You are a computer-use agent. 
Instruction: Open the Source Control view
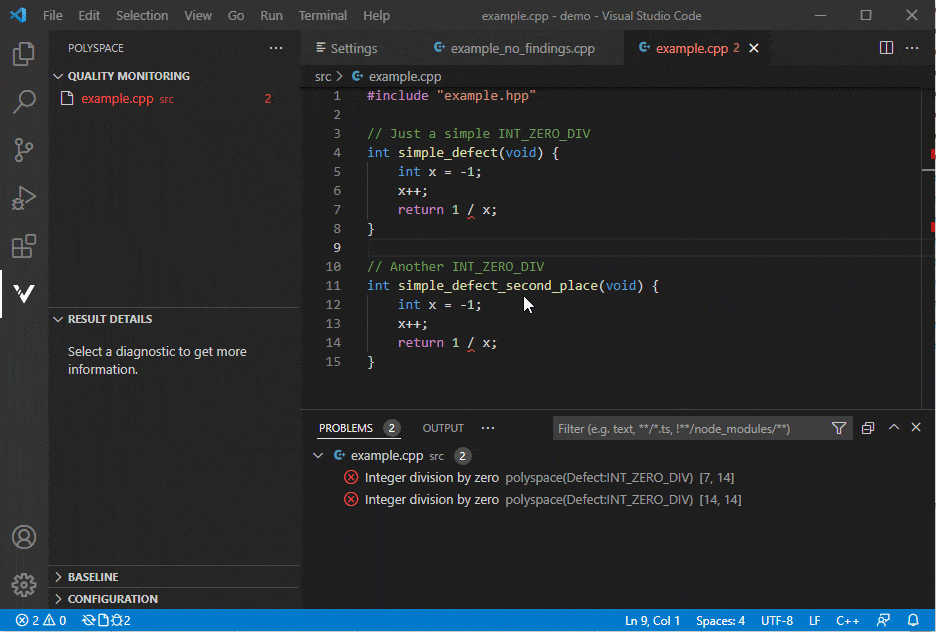(24, 150)
